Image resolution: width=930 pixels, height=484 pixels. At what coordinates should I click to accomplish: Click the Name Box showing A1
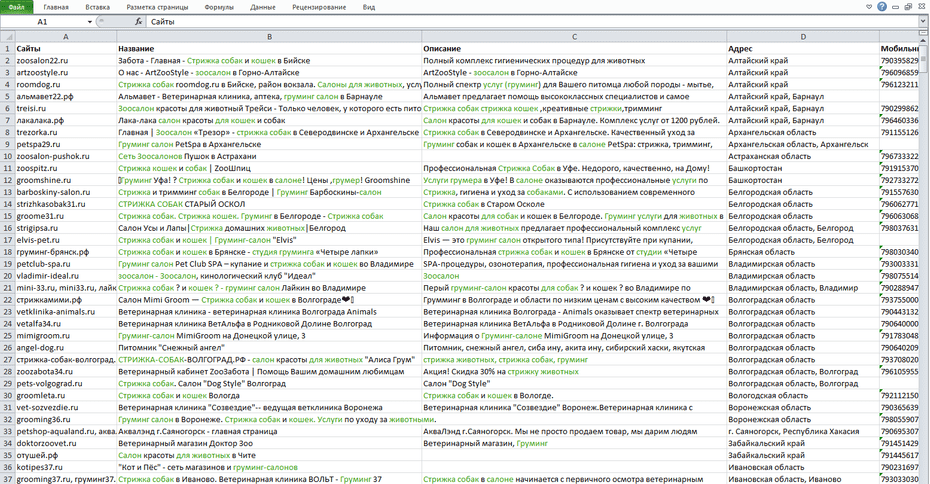click(x=43, y=21)
